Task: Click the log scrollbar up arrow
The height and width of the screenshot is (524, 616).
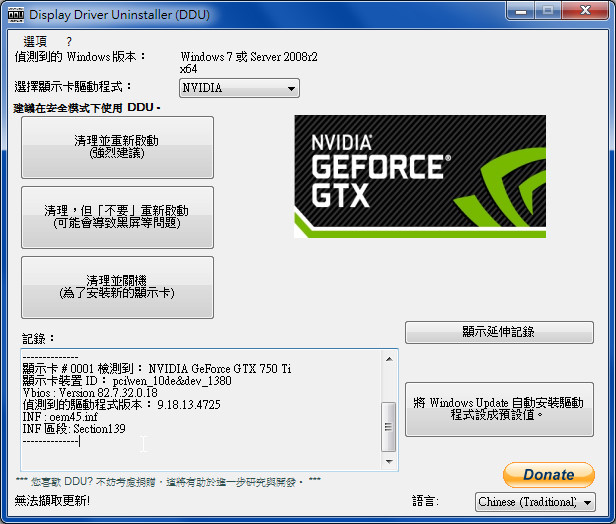Action: point(389,359)
